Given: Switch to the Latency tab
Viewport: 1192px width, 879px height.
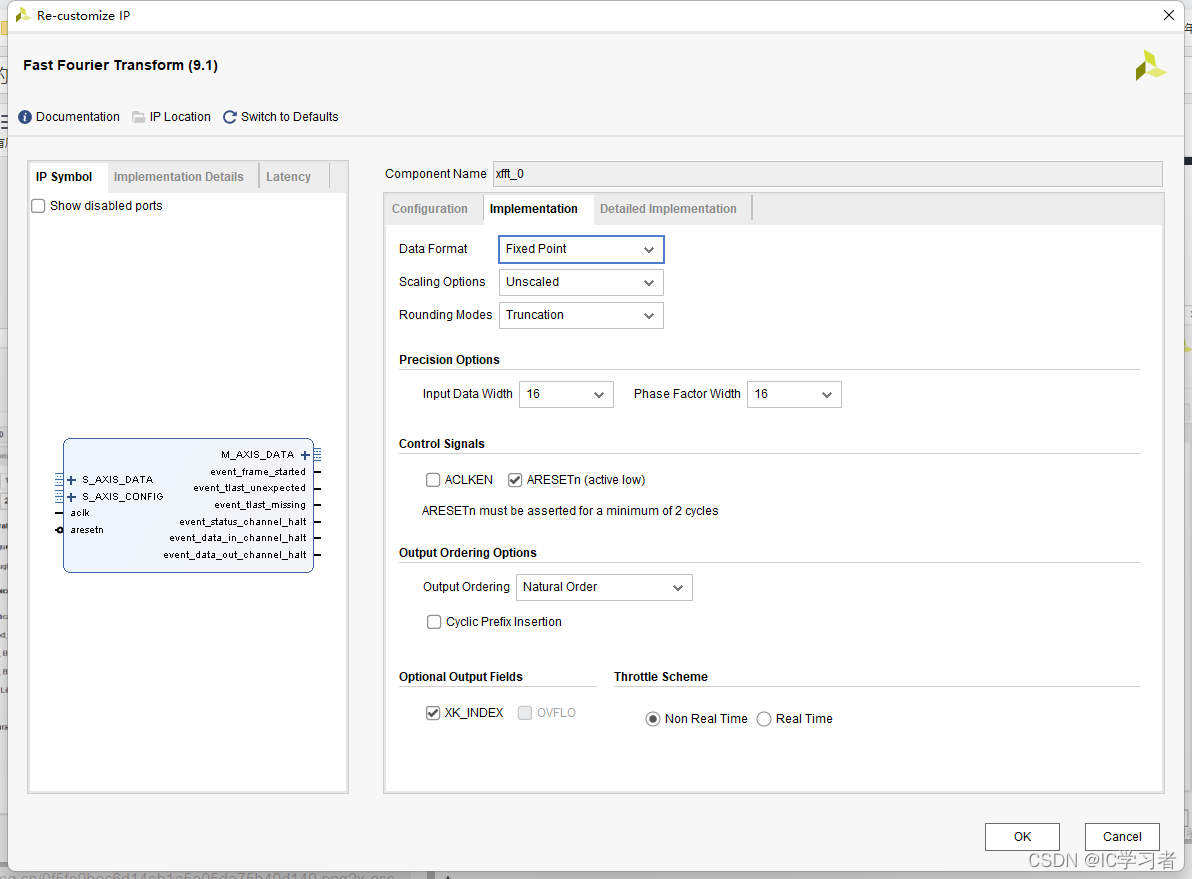Looking at the screenshot, I should coord(288,176).
